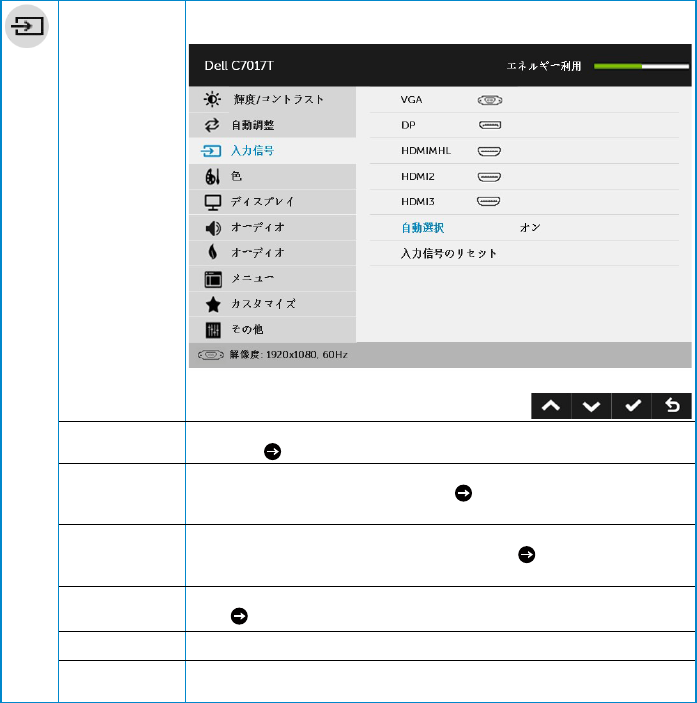Image resolution: width=697 pixels, height=703 pixels.
Task: Confirm with the checkmark button
Action: click(632, 406)
